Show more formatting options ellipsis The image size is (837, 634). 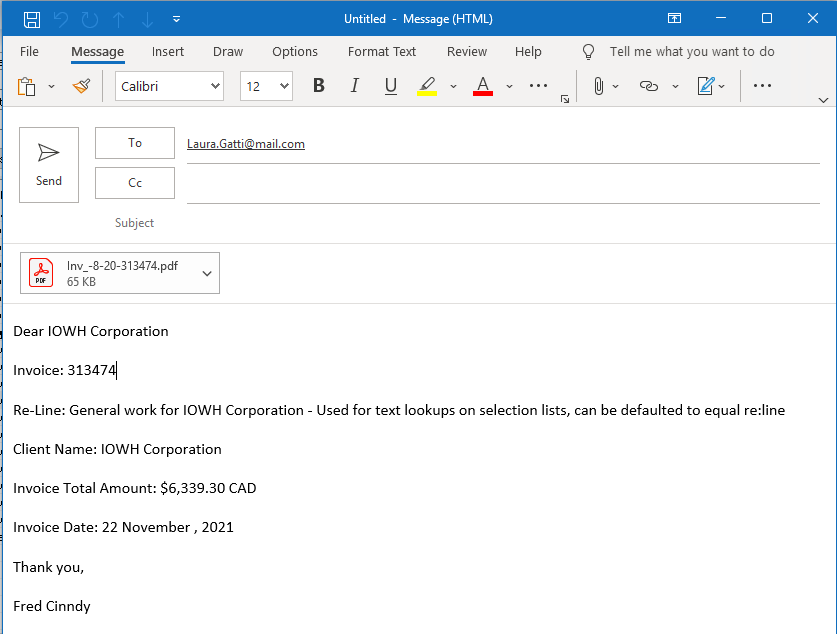pyautogui.click(x=538, y=85)
